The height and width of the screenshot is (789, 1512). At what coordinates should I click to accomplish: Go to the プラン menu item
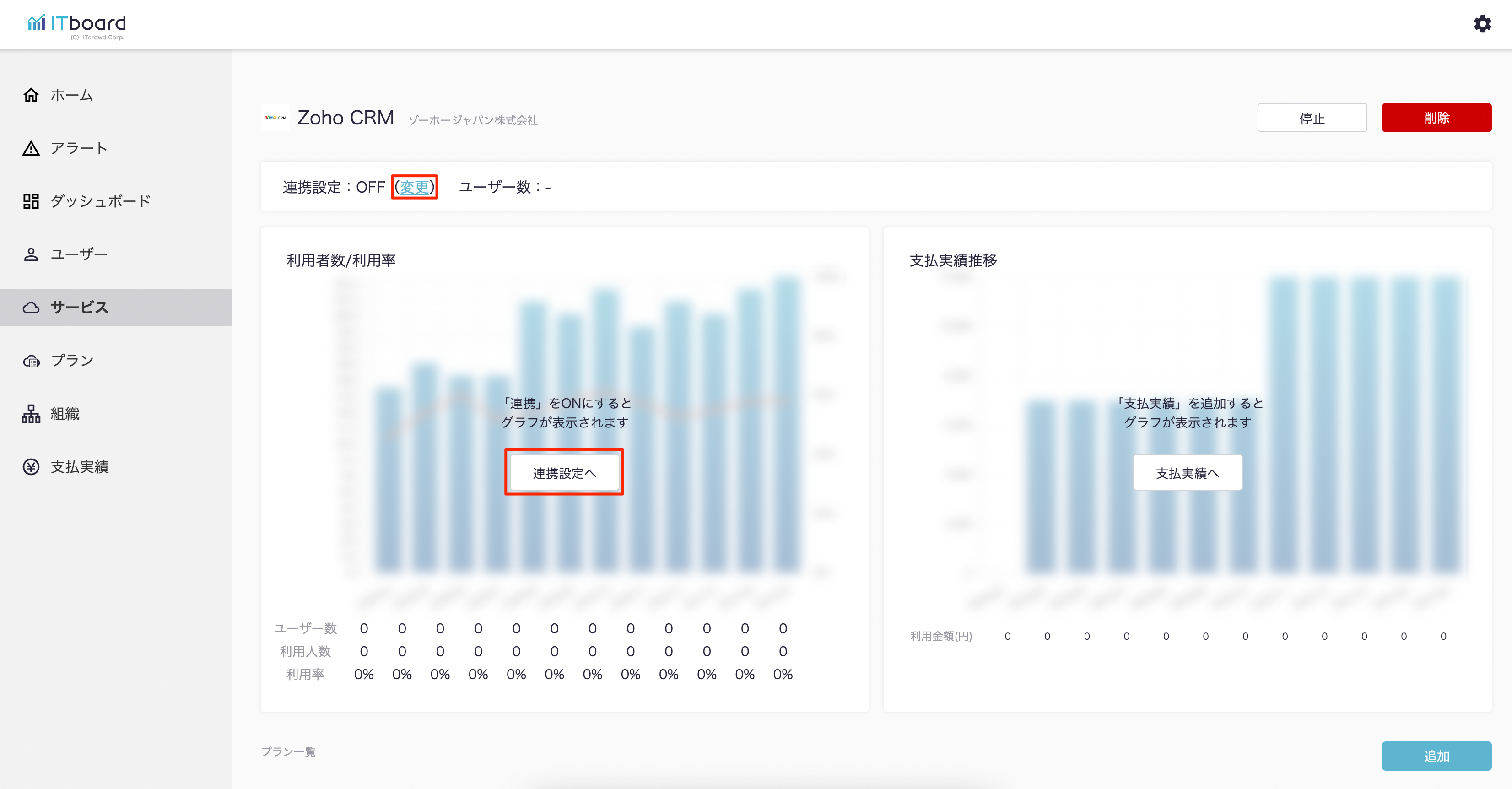pyautogui.click(x=72, y=361)
